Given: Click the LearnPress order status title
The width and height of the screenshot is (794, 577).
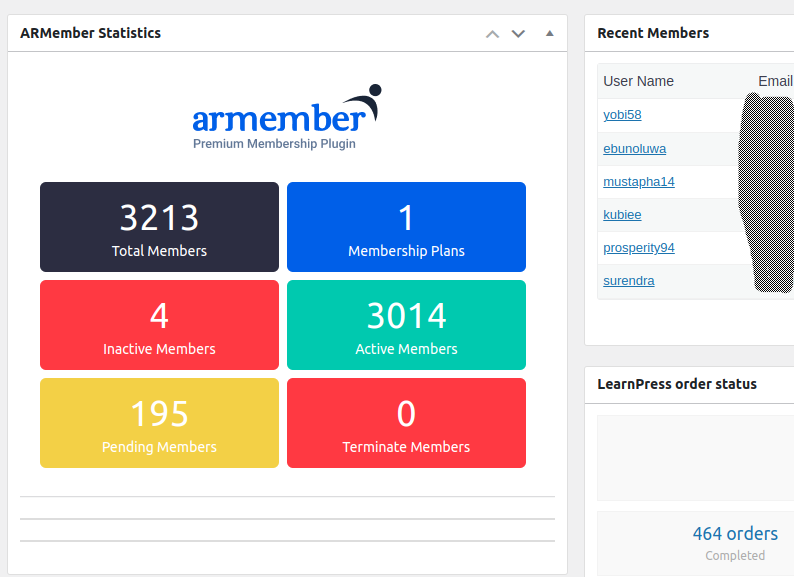Looking at the screenshot, I should coord(677,384).
